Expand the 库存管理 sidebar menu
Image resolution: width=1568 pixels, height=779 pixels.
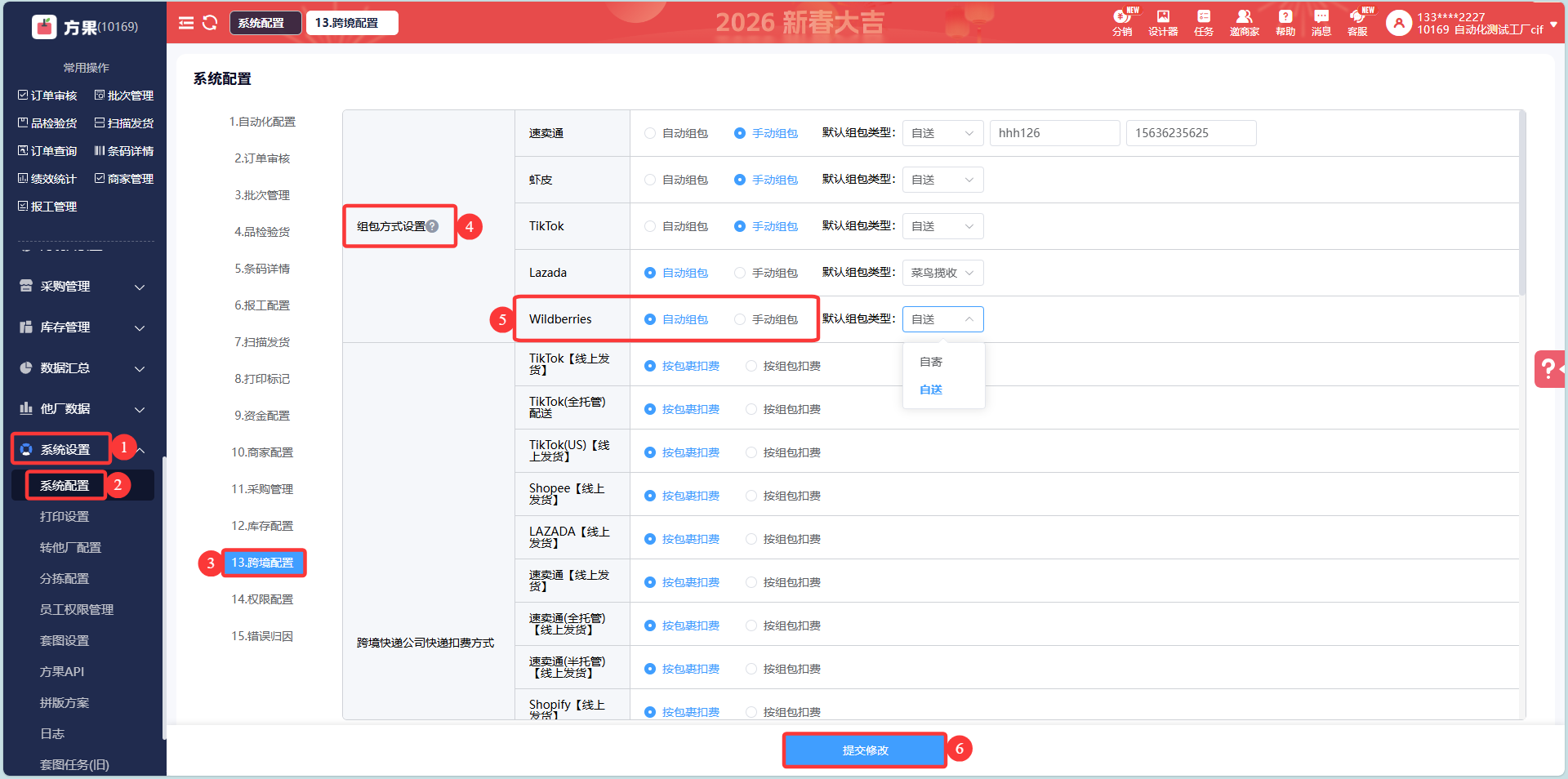[82, 327]
